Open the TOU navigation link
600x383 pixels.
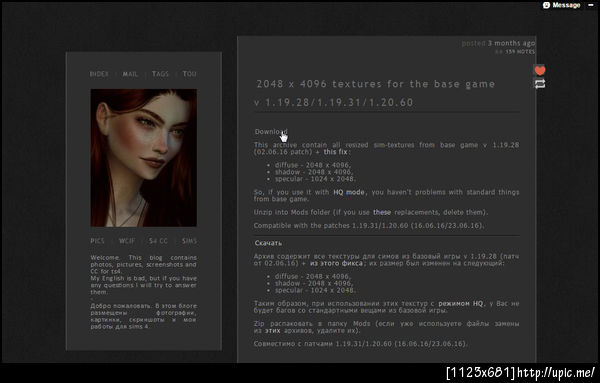(189, 74)
